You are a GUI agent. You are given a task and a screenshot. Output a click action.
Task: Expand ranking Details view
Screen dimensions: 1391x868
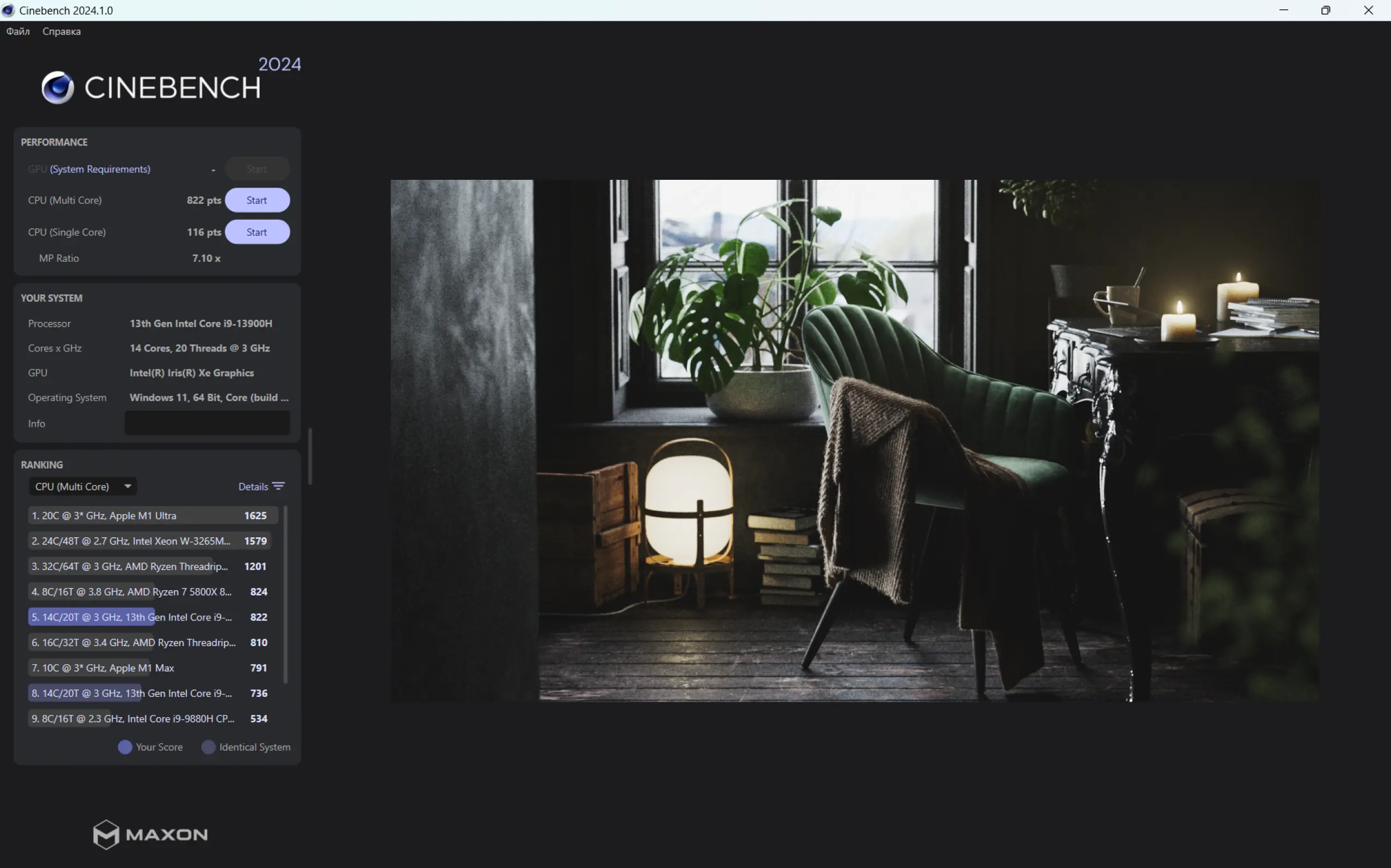tap(253, 486)
